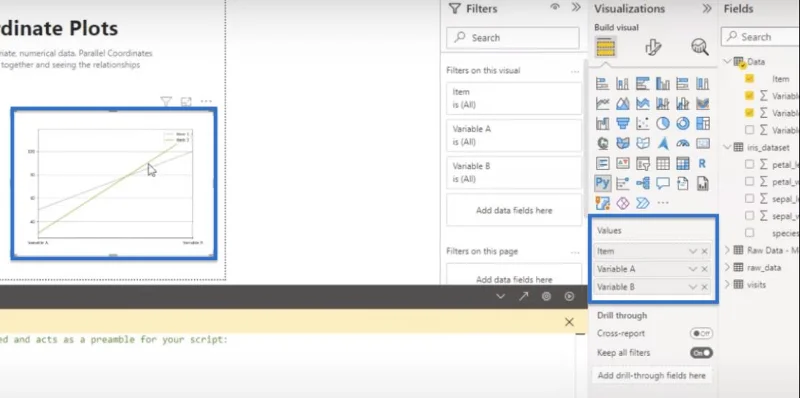
Task: Open the Variable A filter card
Action: coord(514,136)
